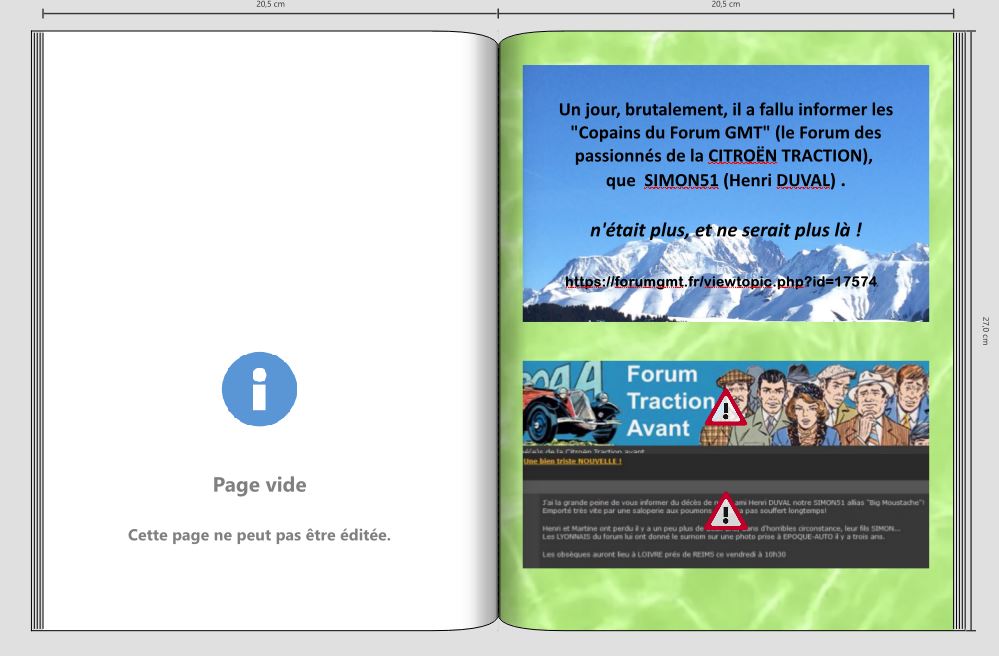Screen dimensions: 999x656
Task: Click the 'Une bien triste NOUVELLE !' heading
Action: pos(572,461)
